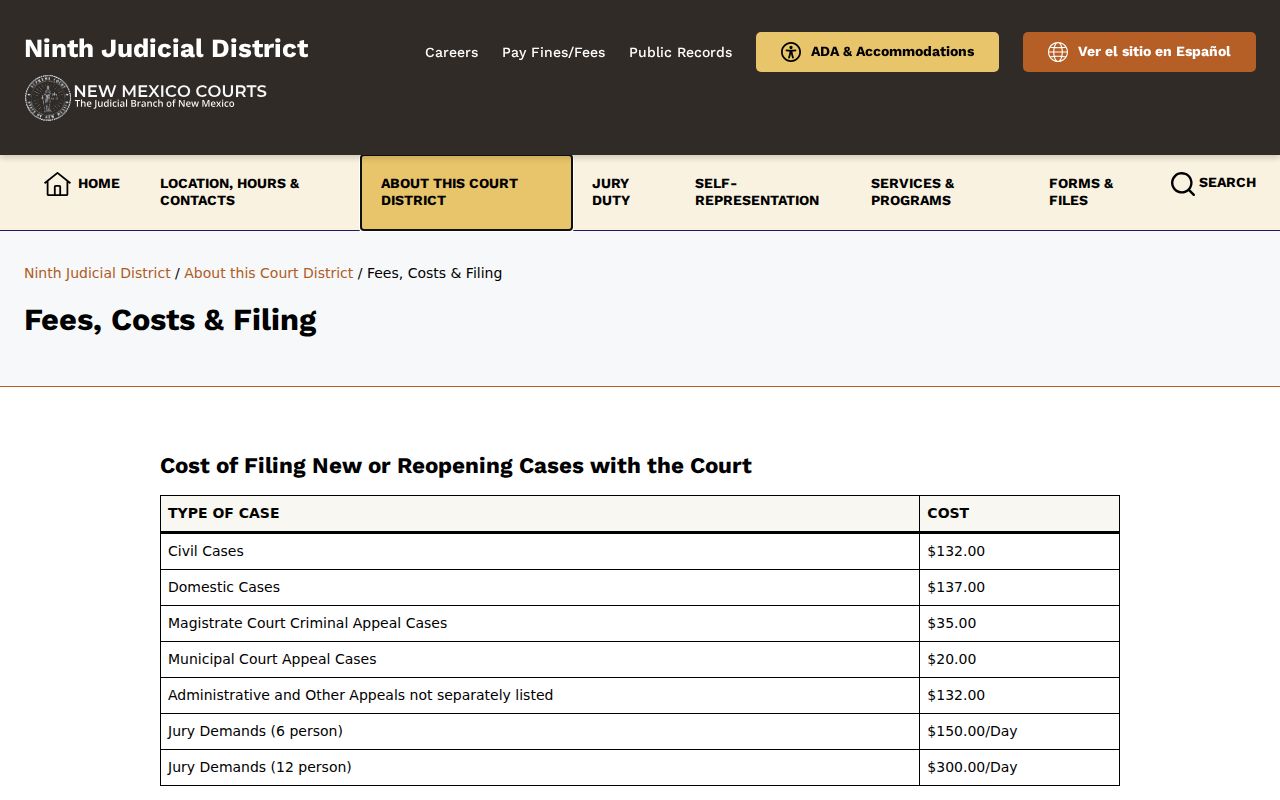
Task: Go to HOME in the navigation bar
Action: [x=82, y=184]
